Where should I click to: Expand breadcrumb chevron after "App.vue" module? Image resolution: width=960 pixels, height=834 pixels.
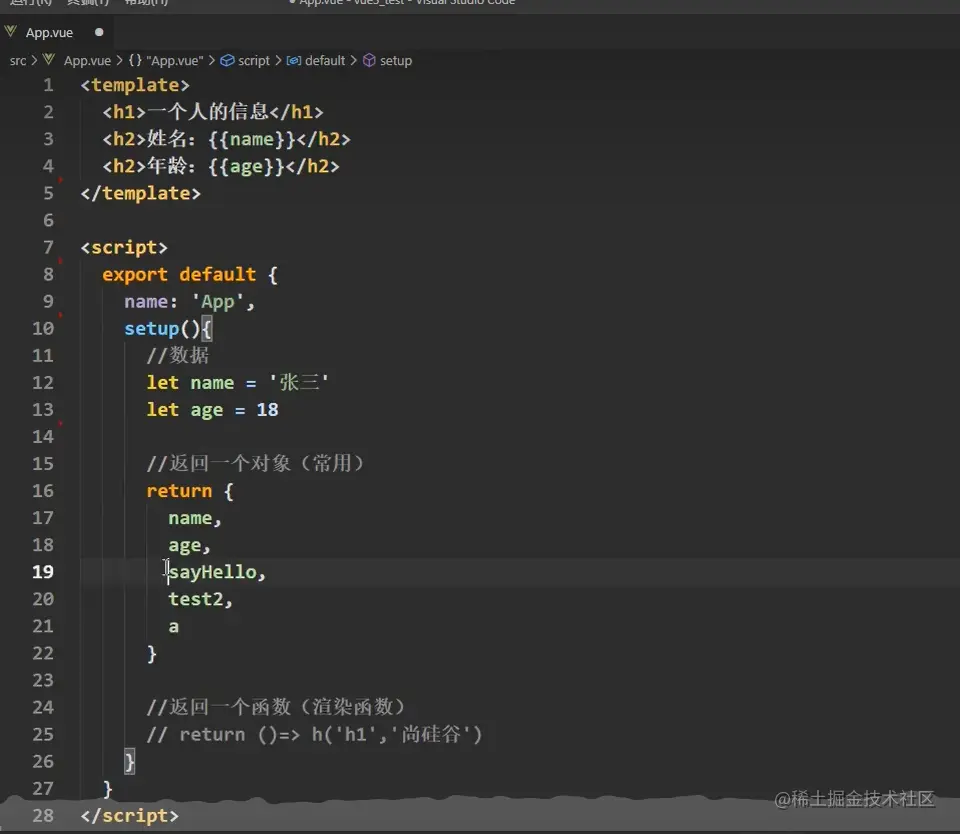pyautogui.click(x=212, y=61)
